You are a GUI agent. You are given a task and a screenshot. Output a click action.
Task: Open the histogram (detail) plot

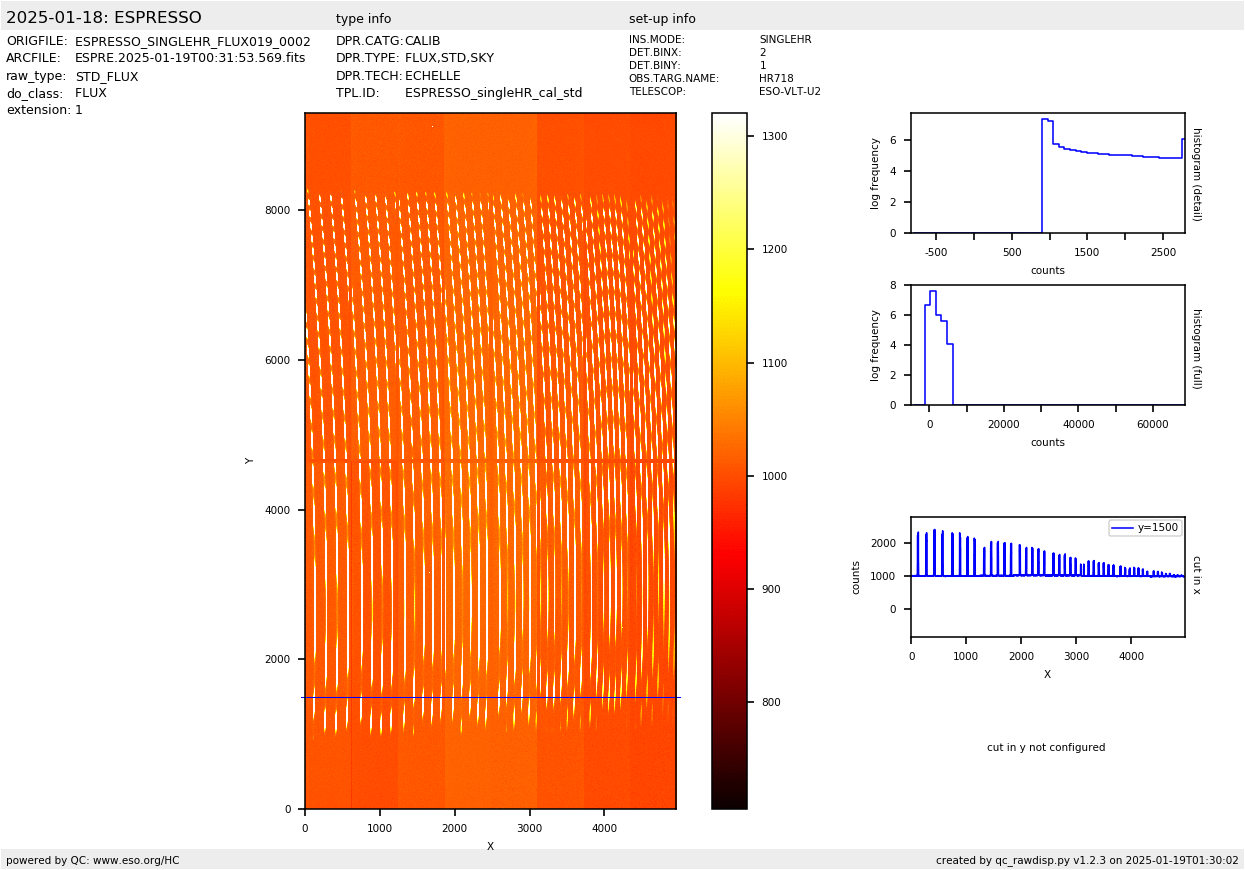pyautogui.click(x=1047, y=173)
